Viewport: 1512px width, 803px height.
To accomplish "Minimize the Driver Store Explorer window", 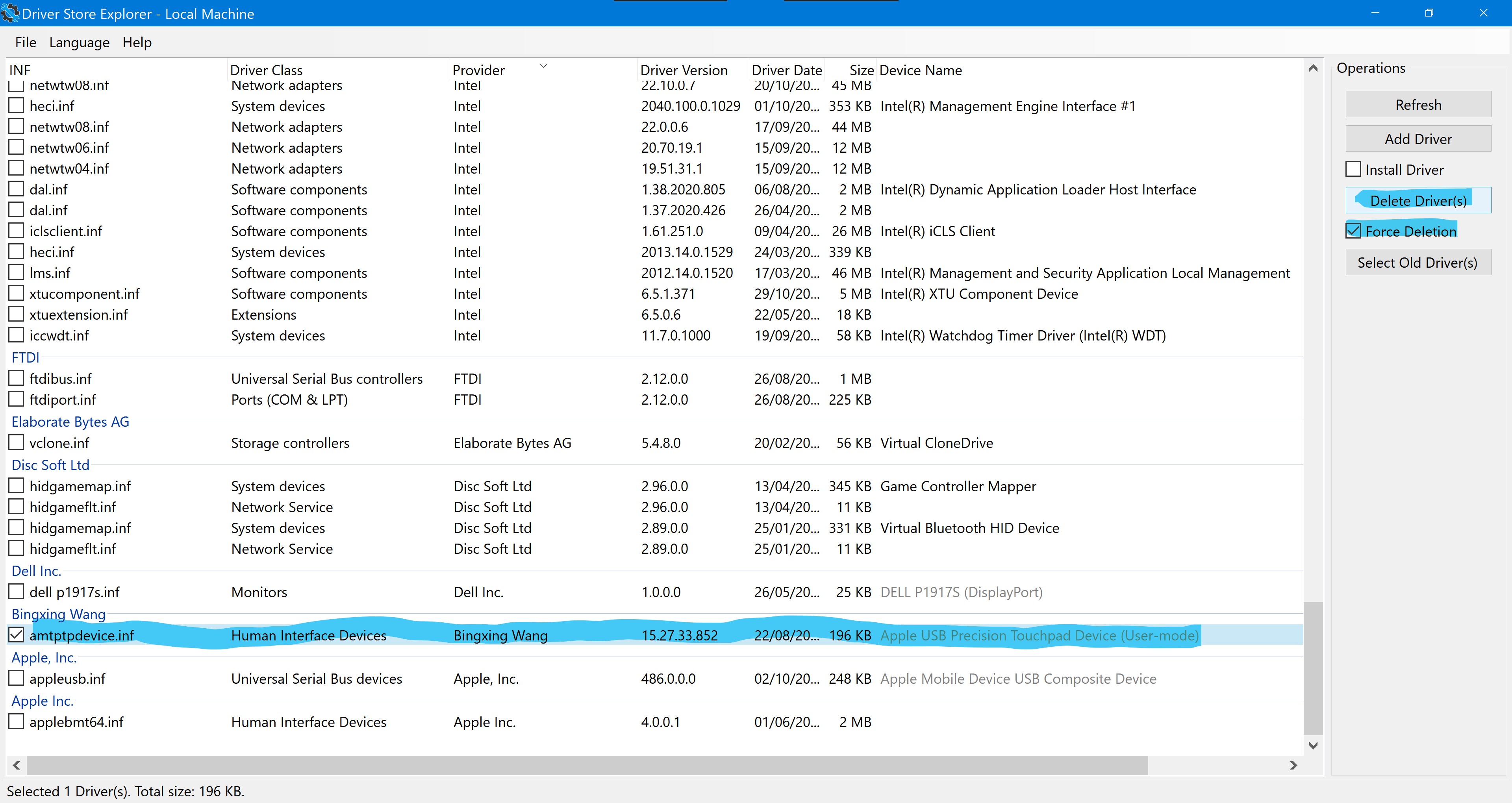I will click(1375, 13).
